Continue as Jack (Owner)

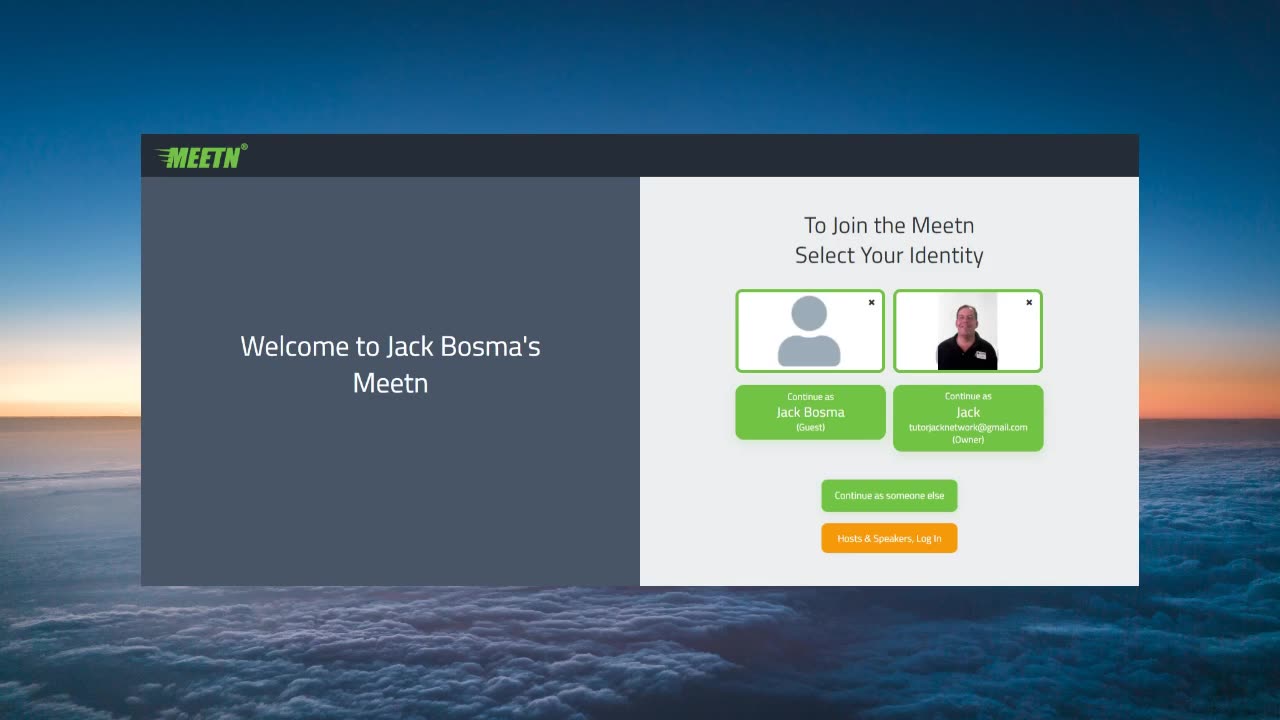(x=968, y=418)
